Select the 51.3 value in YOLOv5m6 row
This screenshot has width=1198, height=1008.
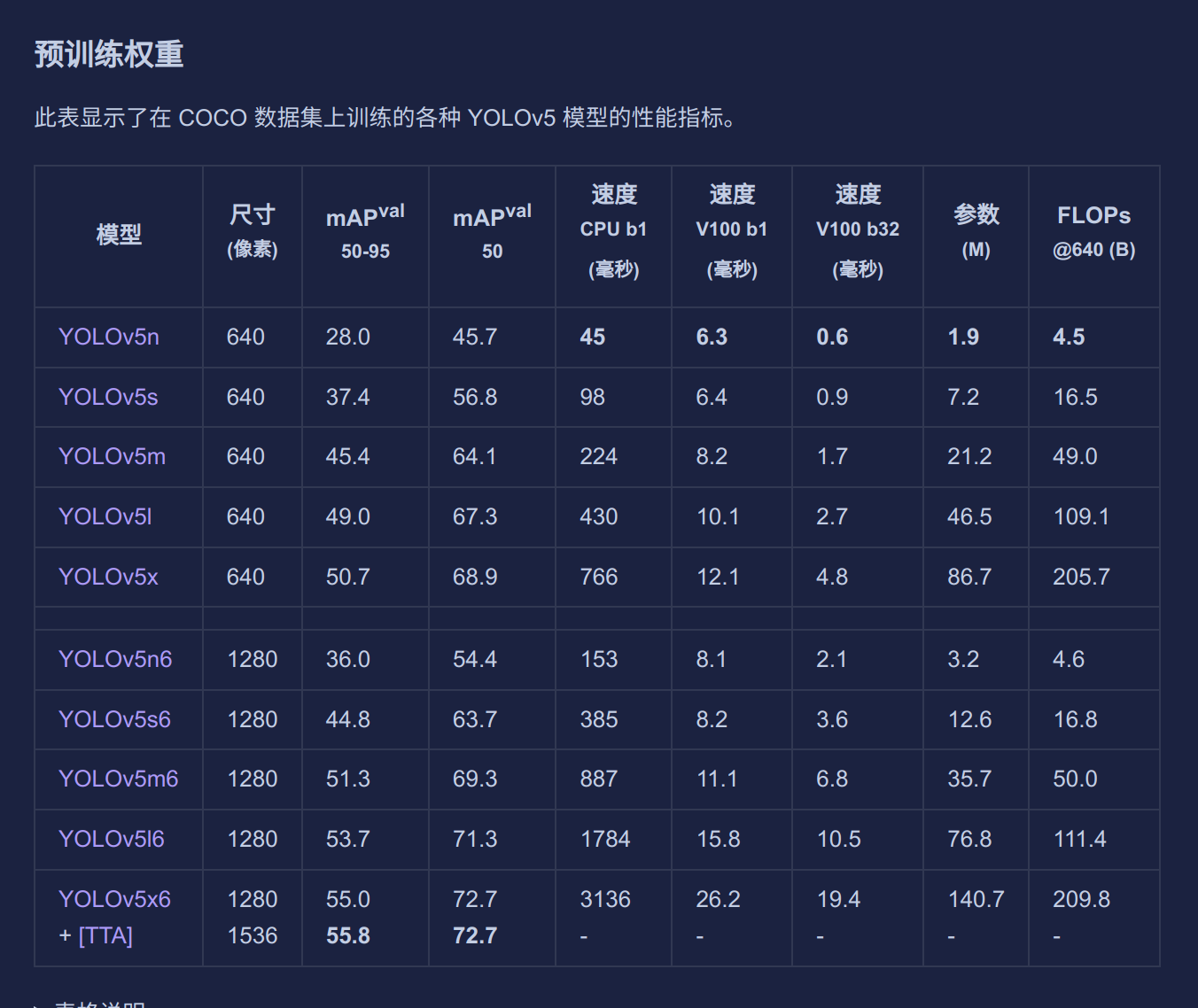click(347, 779)
